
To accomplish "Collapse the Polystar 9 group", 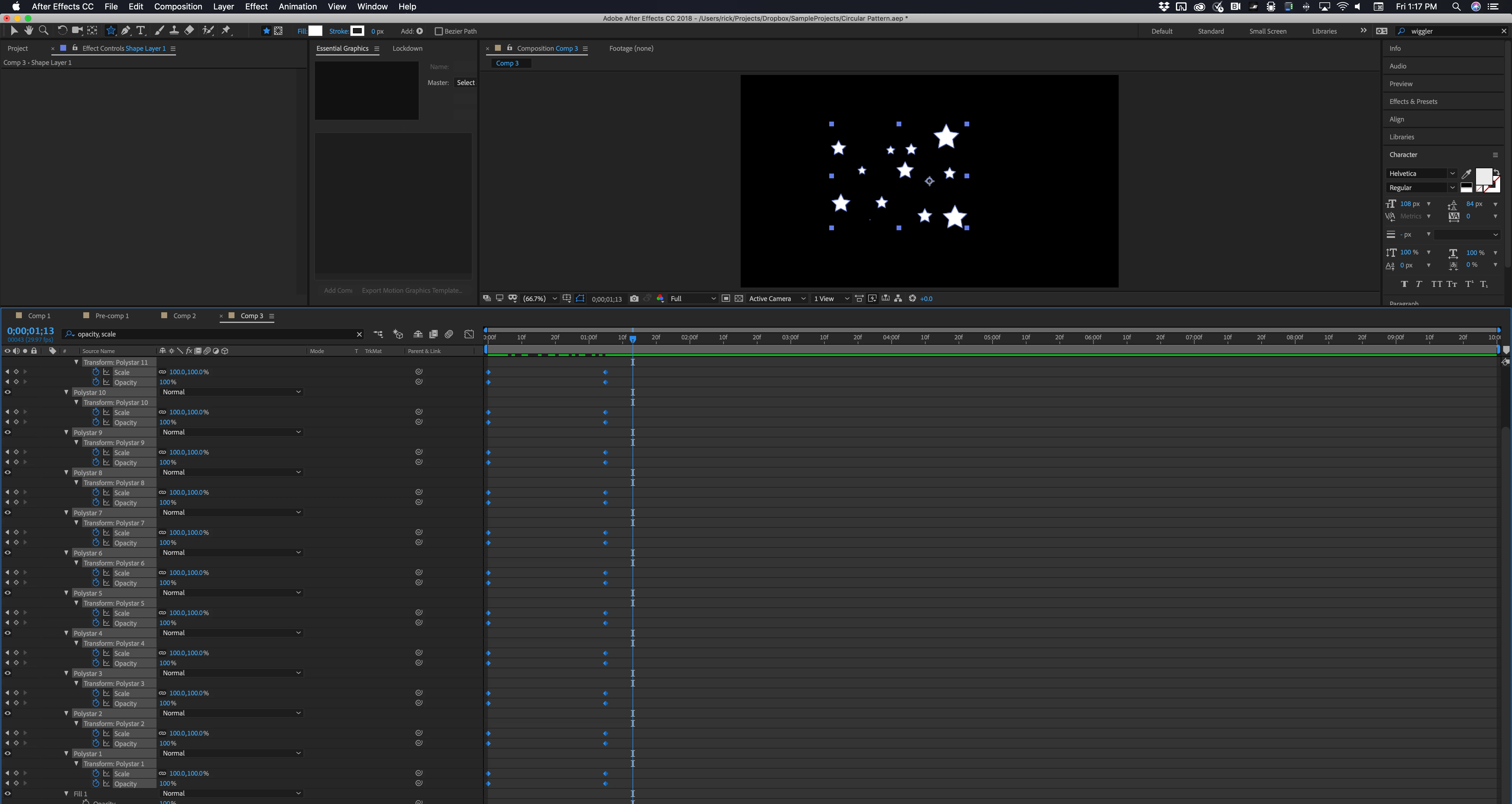I will point(66,432).
